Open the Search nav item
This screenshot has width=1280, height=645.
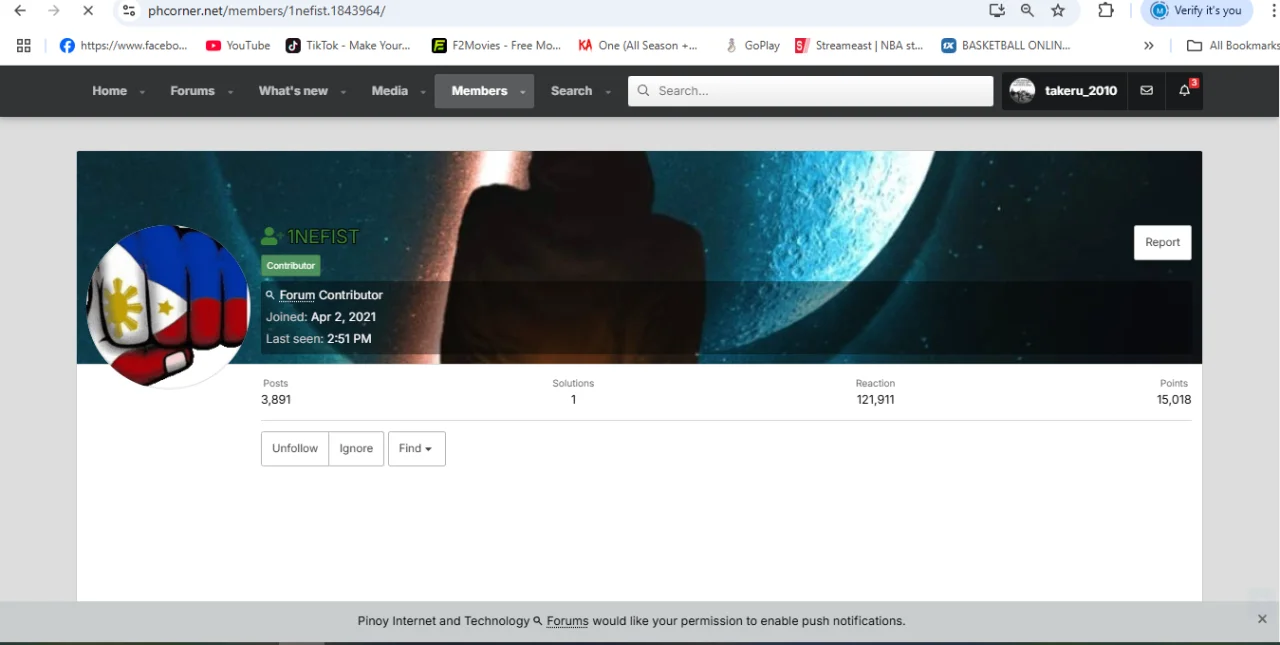571,91
